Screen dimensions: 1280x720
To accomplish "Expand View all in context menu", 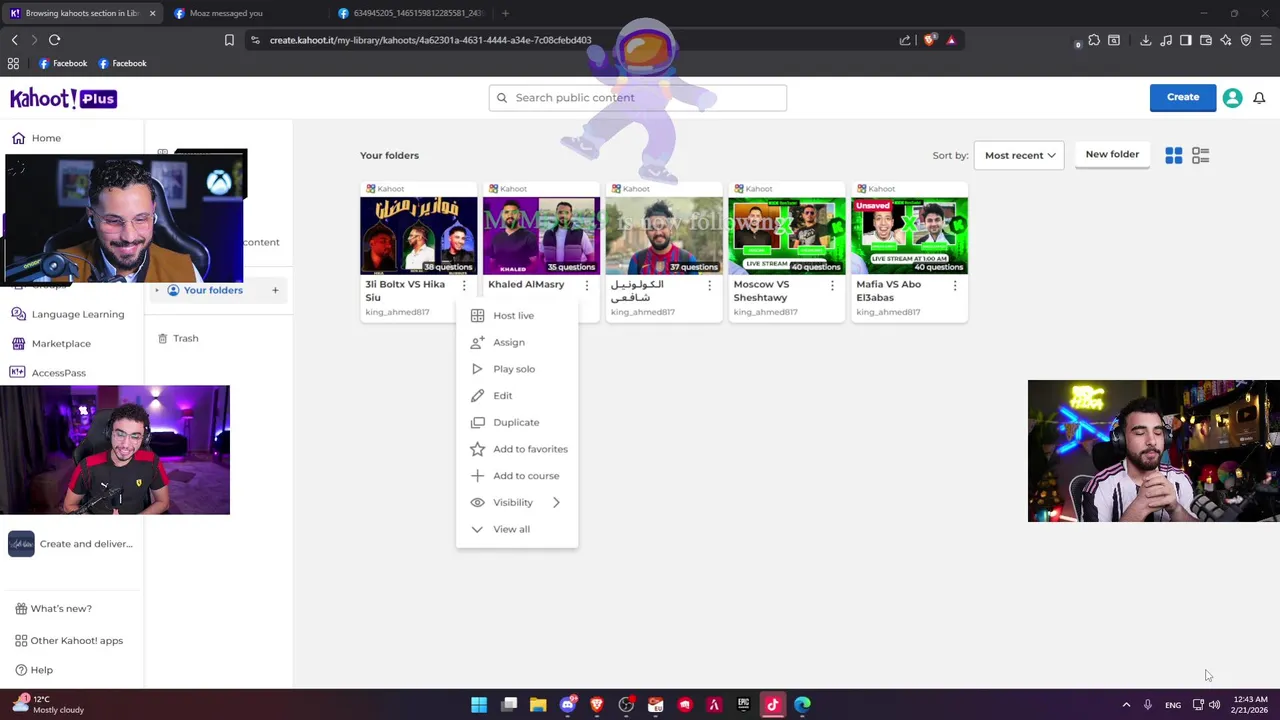I will coord(516,529).
